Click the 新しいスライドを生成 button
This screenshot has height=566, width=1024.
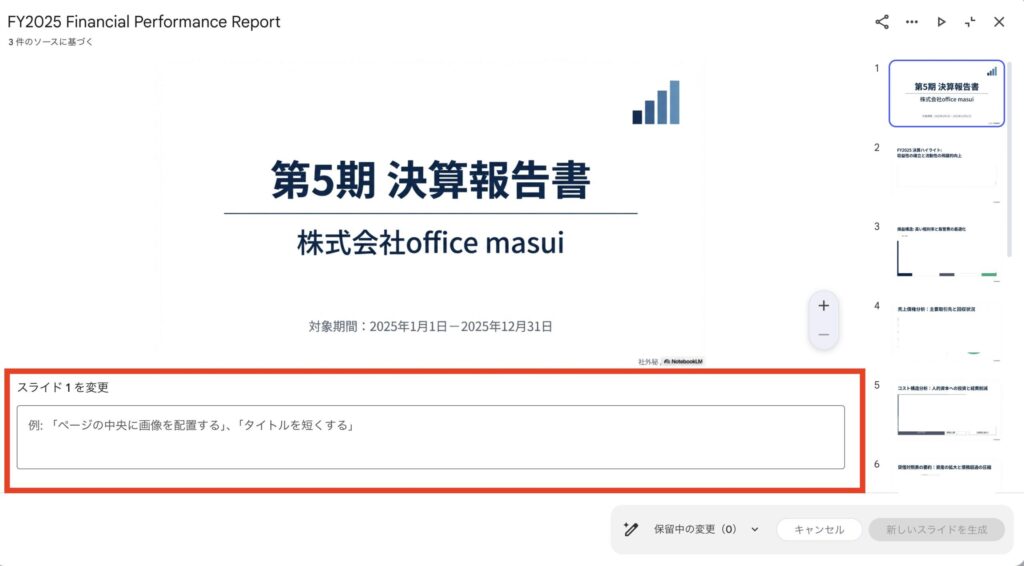(x=936, y=529)
